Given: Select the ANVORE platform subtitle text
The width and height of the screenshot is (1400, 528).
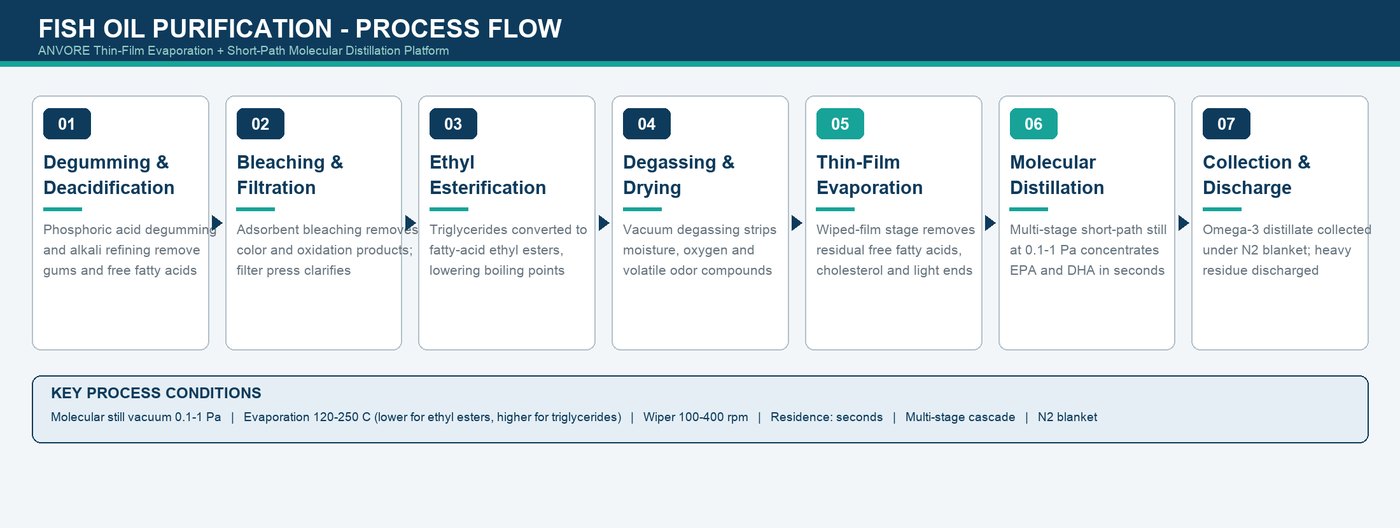Looking at the screenshot, I should (x=243, y=50).
